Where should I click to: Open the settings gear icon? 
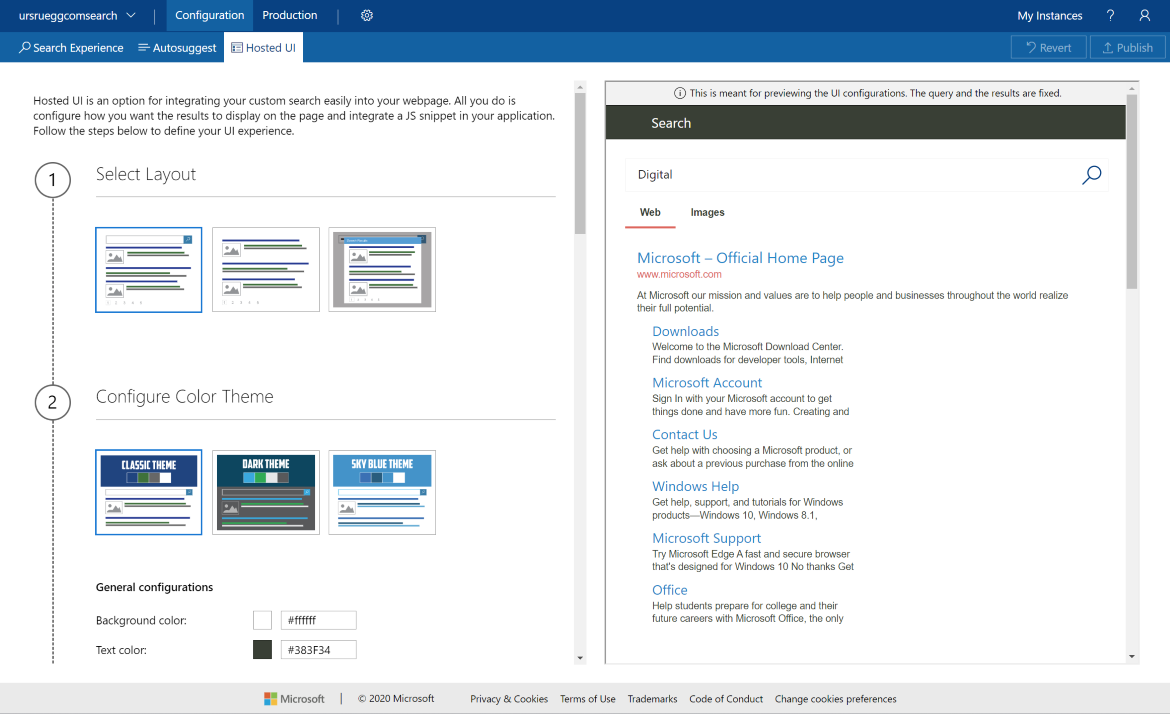366,15
